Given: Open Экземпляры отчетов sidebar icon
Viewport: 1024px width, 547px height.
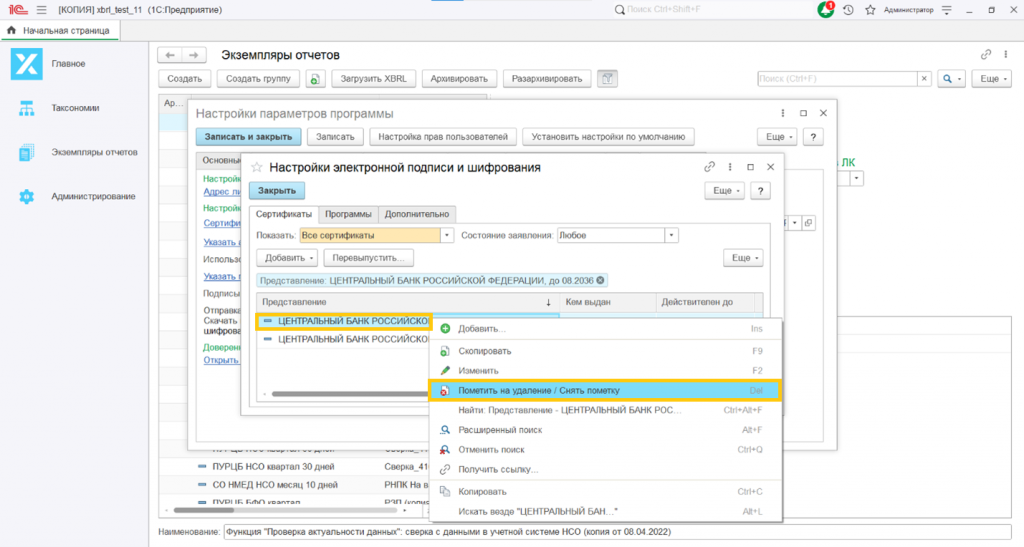Looking at the screenshot, I should (x=26, y=153).
